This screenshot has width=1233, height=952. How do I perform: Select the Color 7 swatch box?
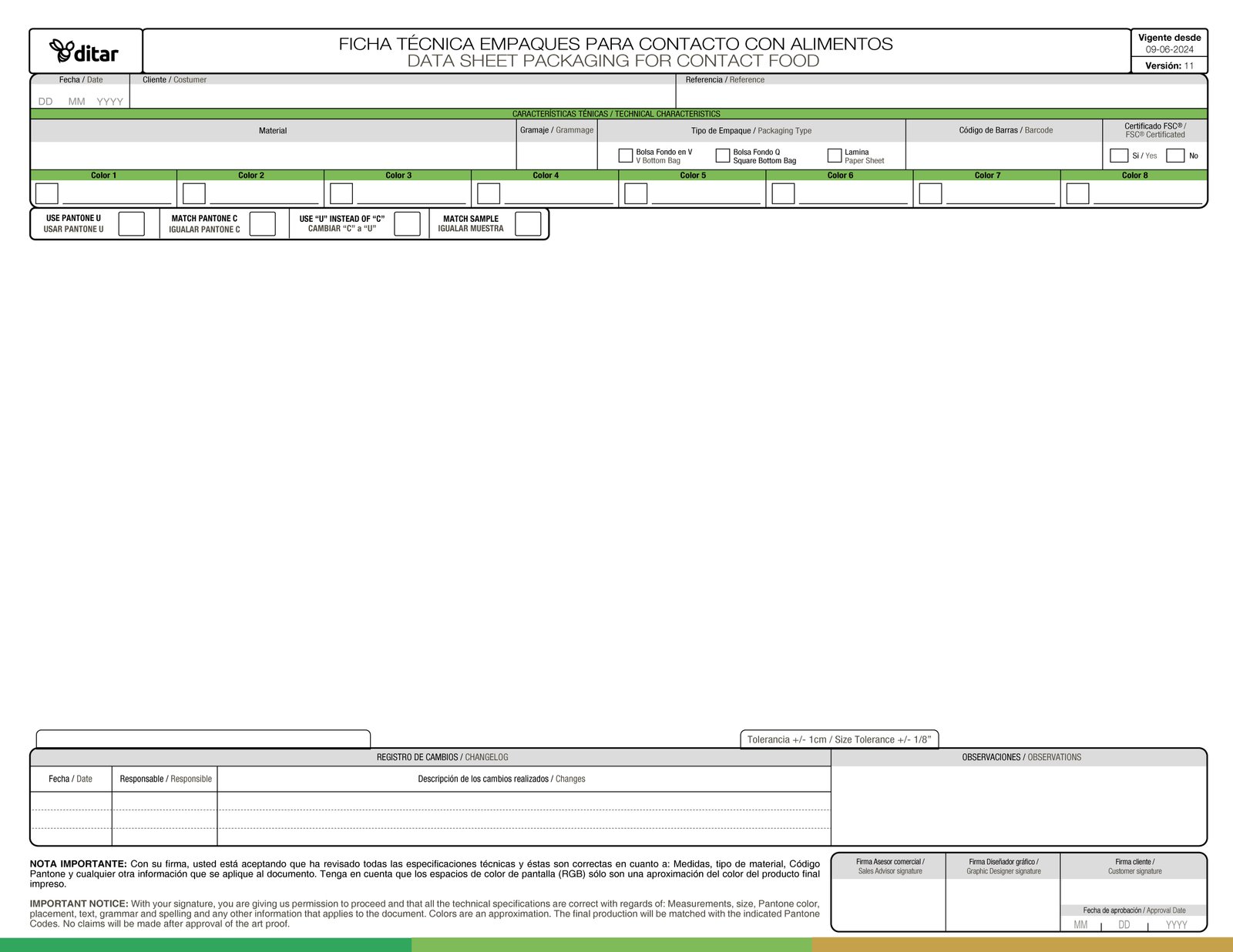(x=930, y=193)
